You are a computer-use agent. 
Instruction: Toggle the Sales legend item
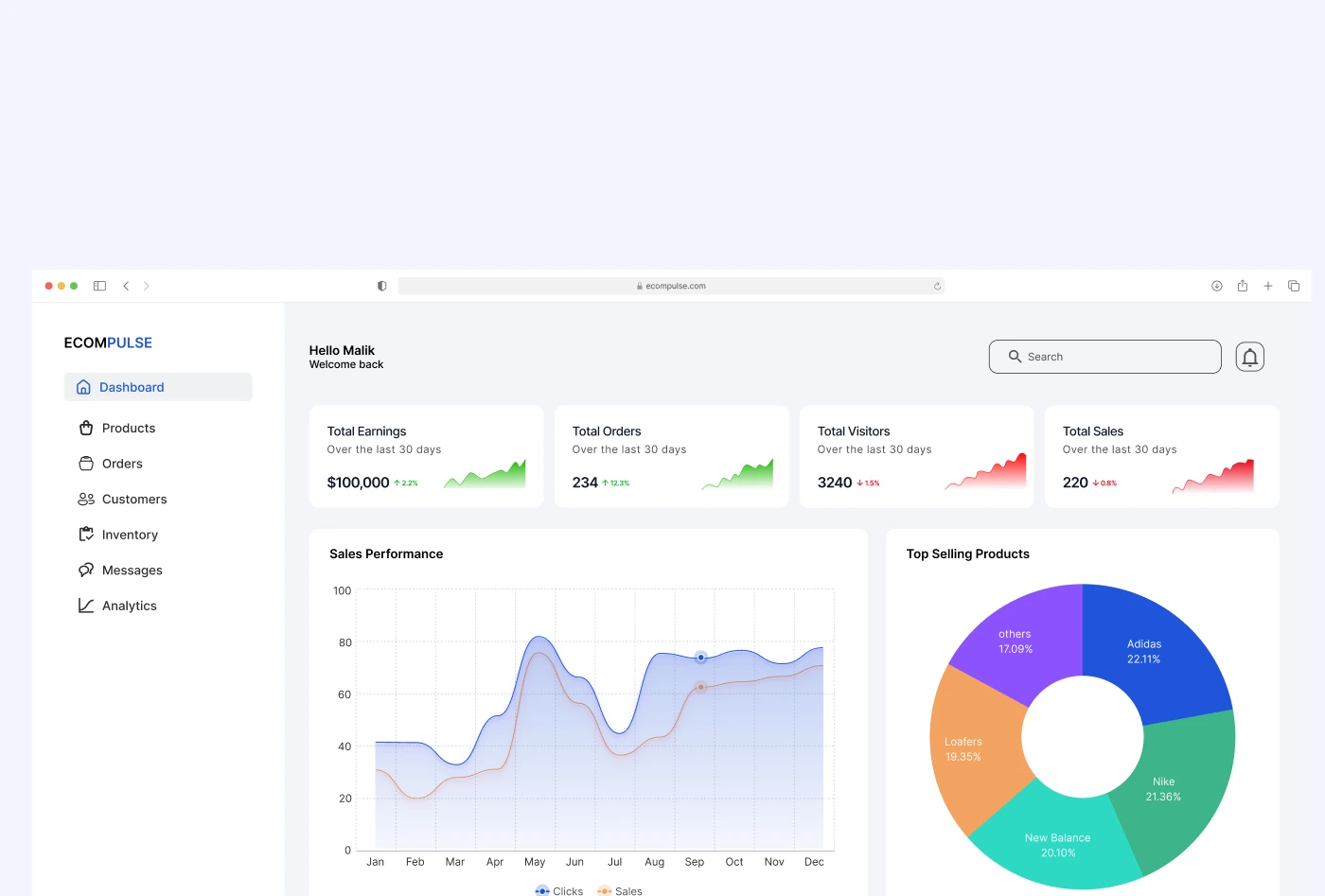click(620, 891)
